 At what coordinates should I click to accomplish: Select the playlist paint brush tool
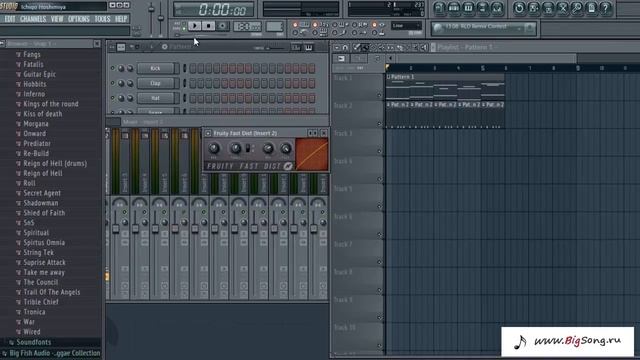tap(366, 48)
